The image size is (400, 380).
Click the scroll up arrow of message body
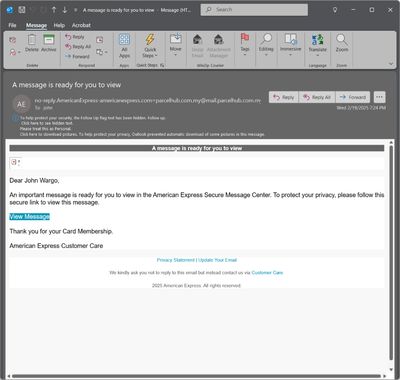[391, 143]
